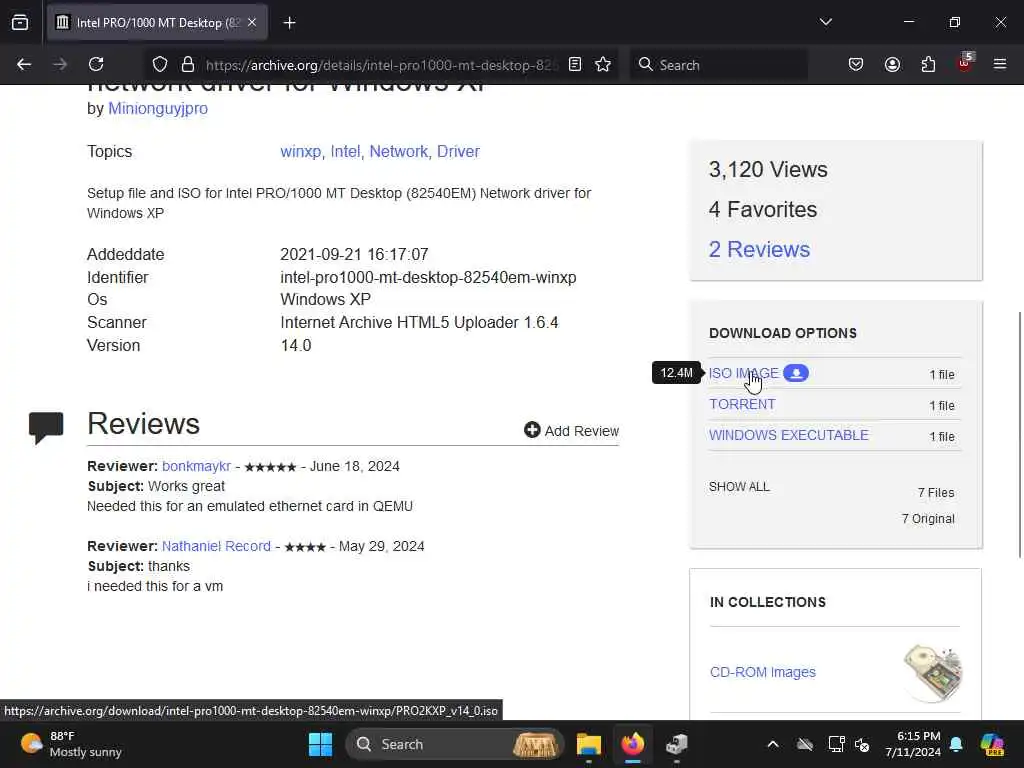Viewport: 1024px width, 768px height.
Task: Toggle reader view icon in address bar
Action: click(x=575, y=65)
